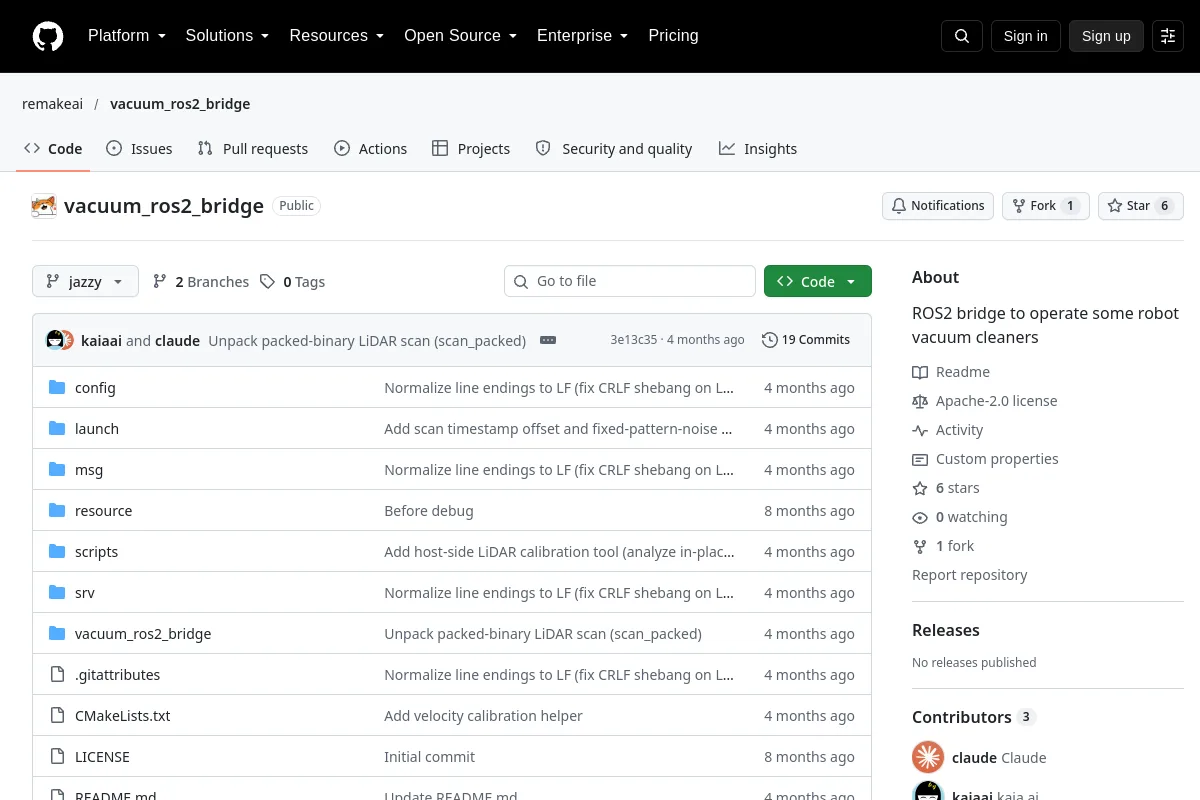1200x800 pixels.
Task: Open the CMakeLists.txt file
Action: (x=122, y=716)
